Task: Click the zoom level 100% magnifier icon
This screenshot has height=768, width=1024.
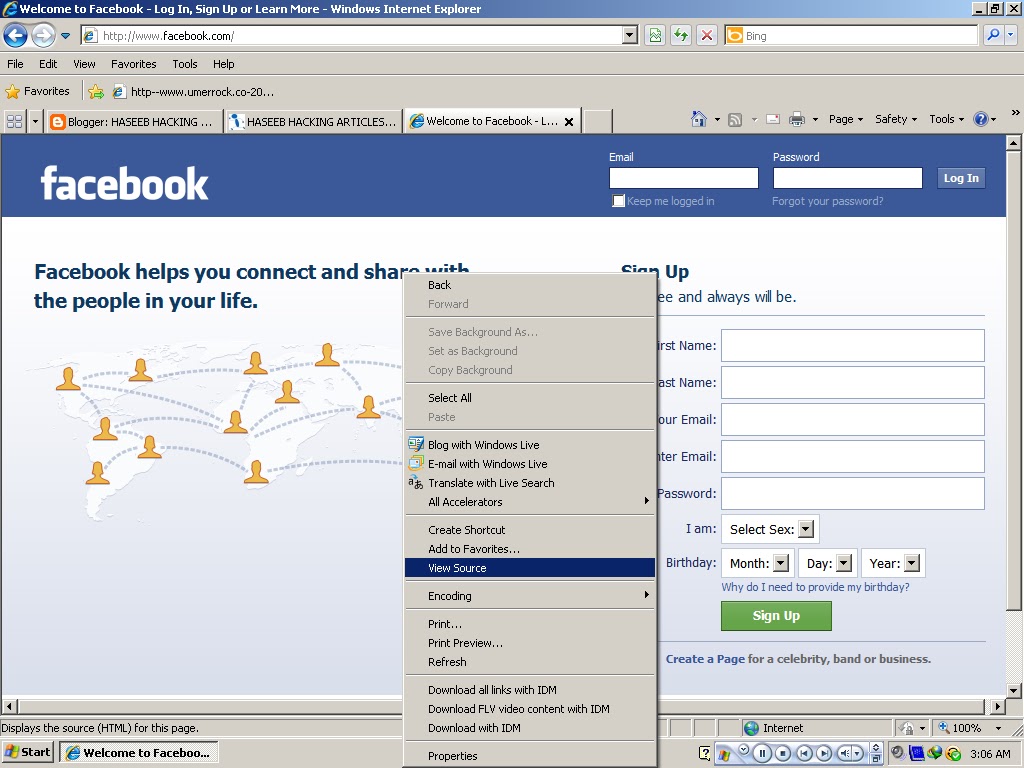Action: pyautogui.click(x=944, y=727)
